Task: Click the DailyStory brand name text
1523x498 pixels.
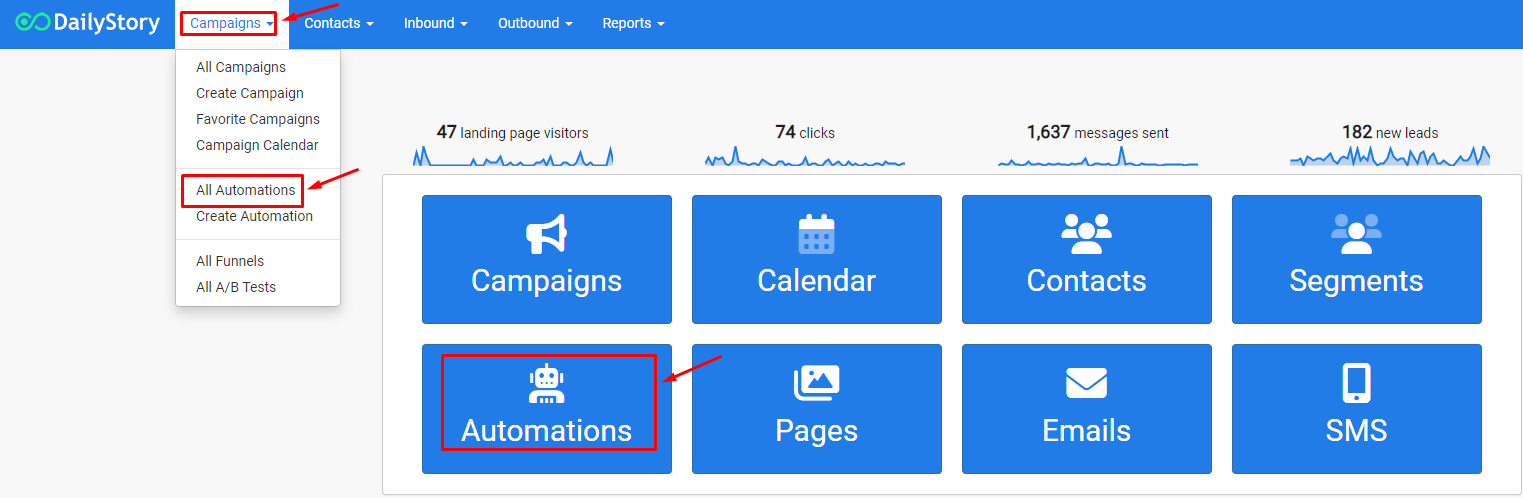Action: 108,22
